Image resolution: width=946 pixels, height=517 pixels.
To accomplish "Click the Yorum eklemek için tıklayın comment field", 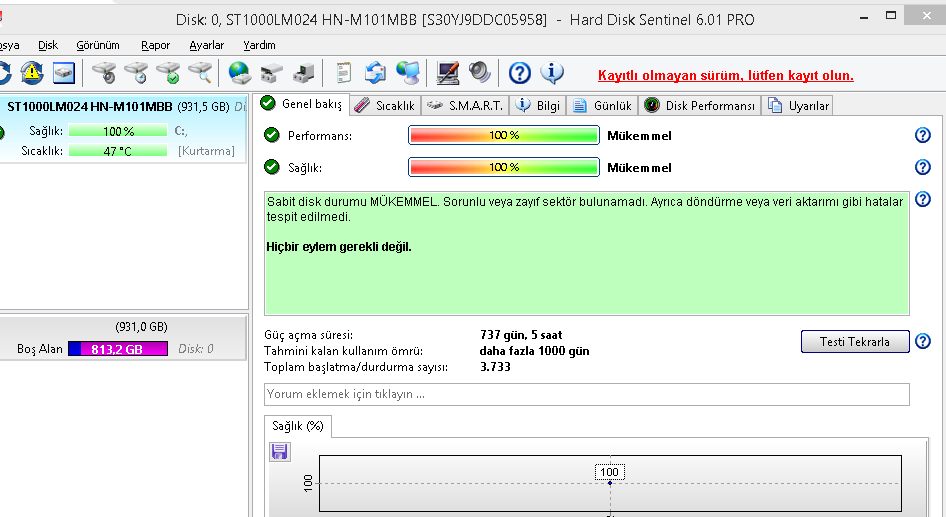I will [586, 394].
